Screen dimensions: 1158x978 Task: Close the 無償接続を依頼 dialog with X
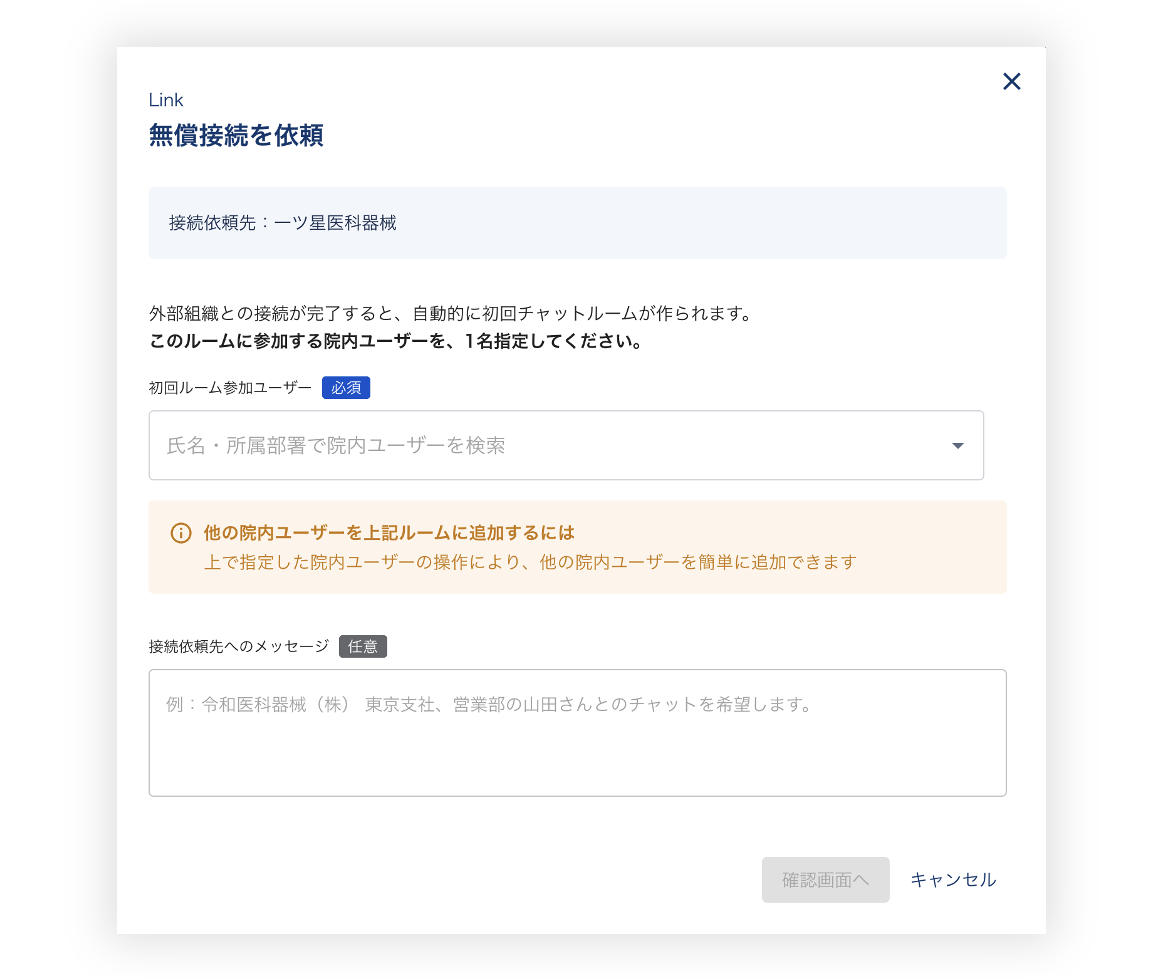[x=1011, y=82]
